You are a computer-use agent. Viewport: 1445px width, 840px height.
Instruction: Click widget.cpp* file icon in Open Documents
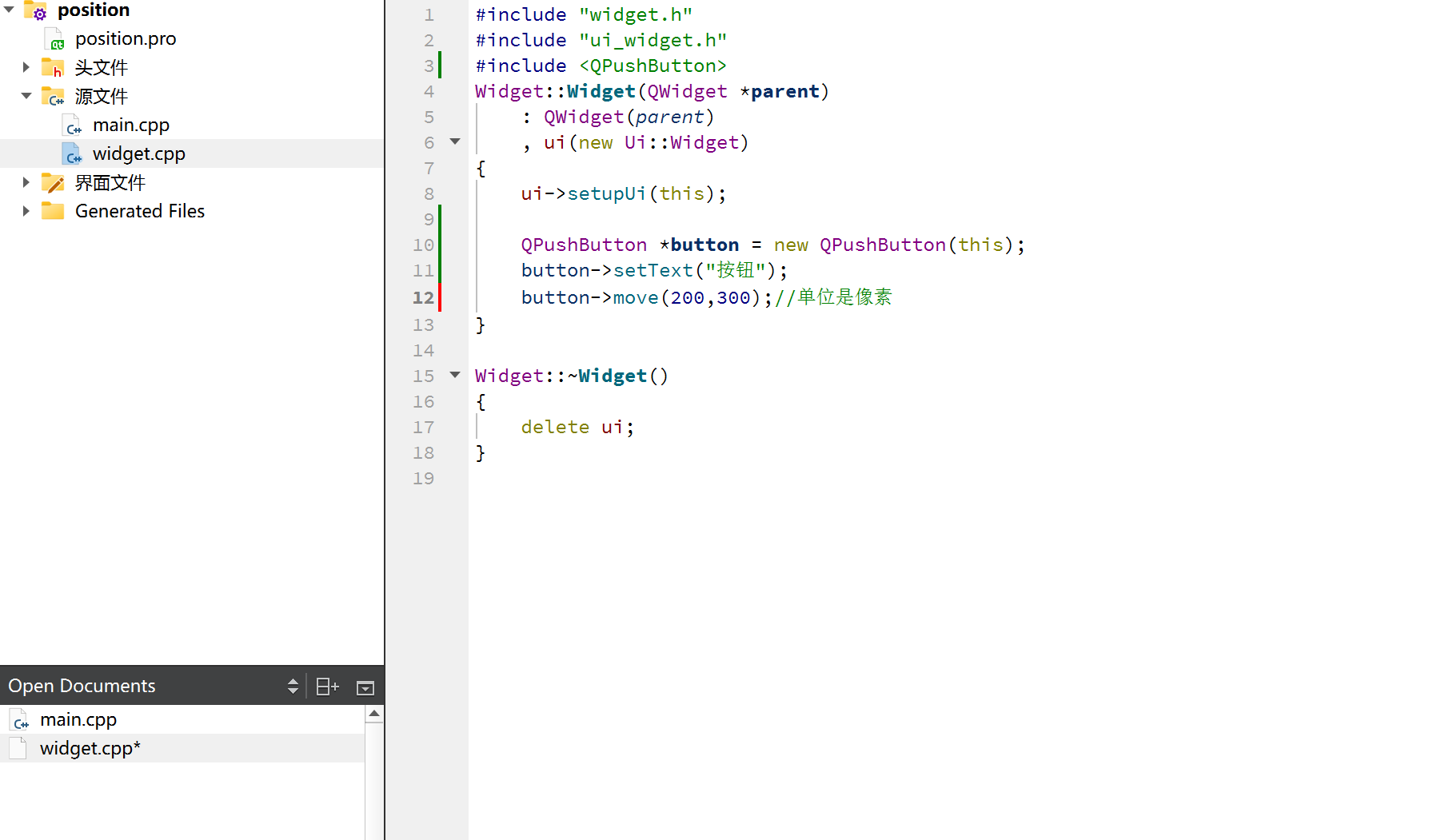tap(18, 748)
